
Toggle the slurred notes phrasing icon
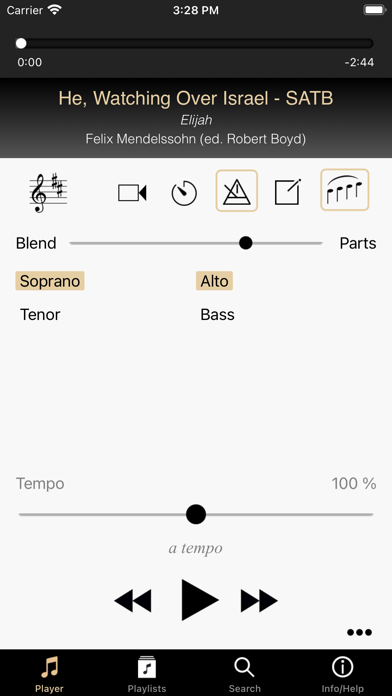344,190
